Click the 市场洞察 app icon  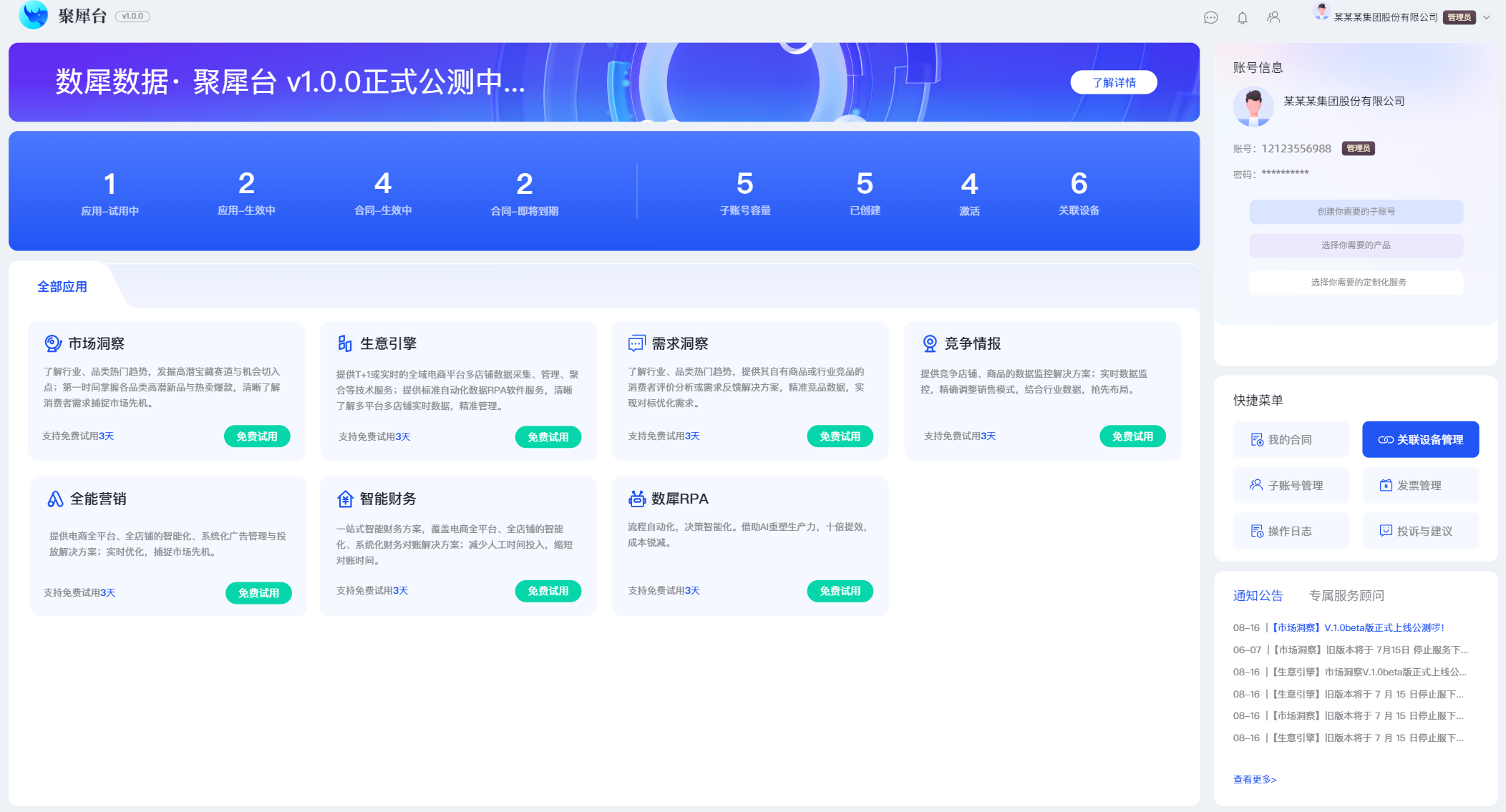(52, 343)
